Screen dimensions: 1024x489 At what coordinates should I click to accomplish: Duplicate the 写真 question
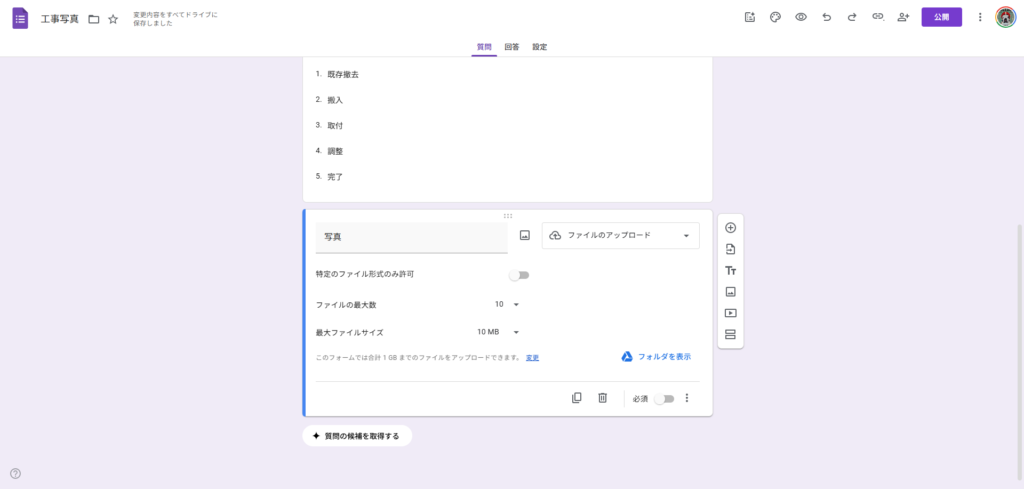tap(577, 398)
